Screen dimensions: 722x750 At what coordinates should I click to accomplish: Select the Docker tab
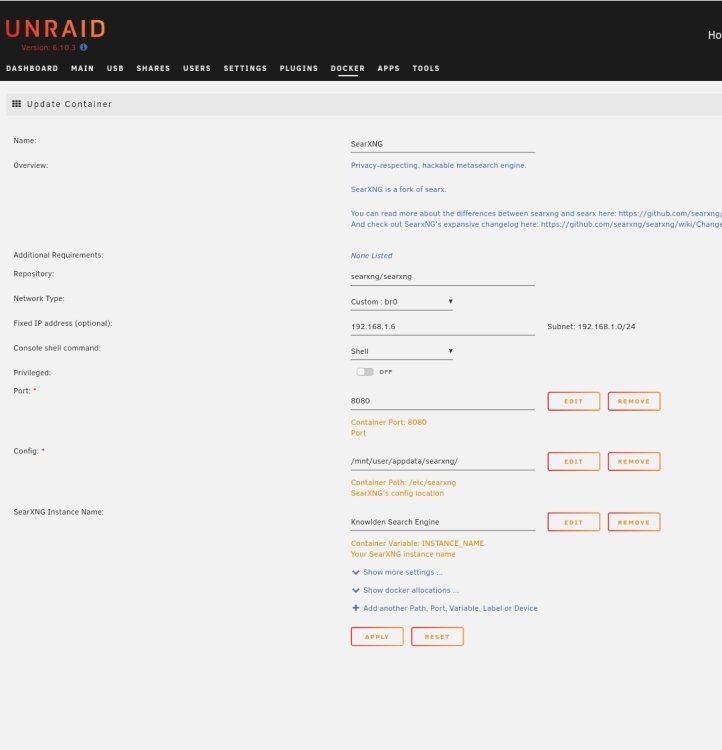click(348, 68)
